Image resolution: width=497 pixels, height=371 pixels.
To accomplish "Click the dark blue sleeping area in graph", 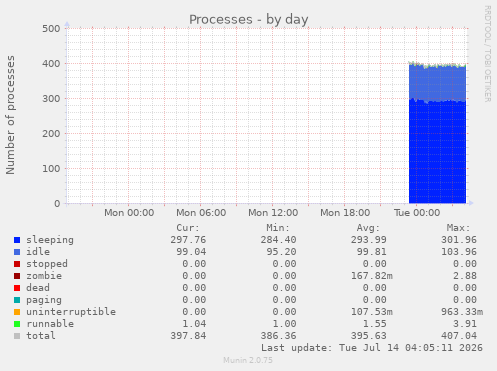I will pos(437,152).
